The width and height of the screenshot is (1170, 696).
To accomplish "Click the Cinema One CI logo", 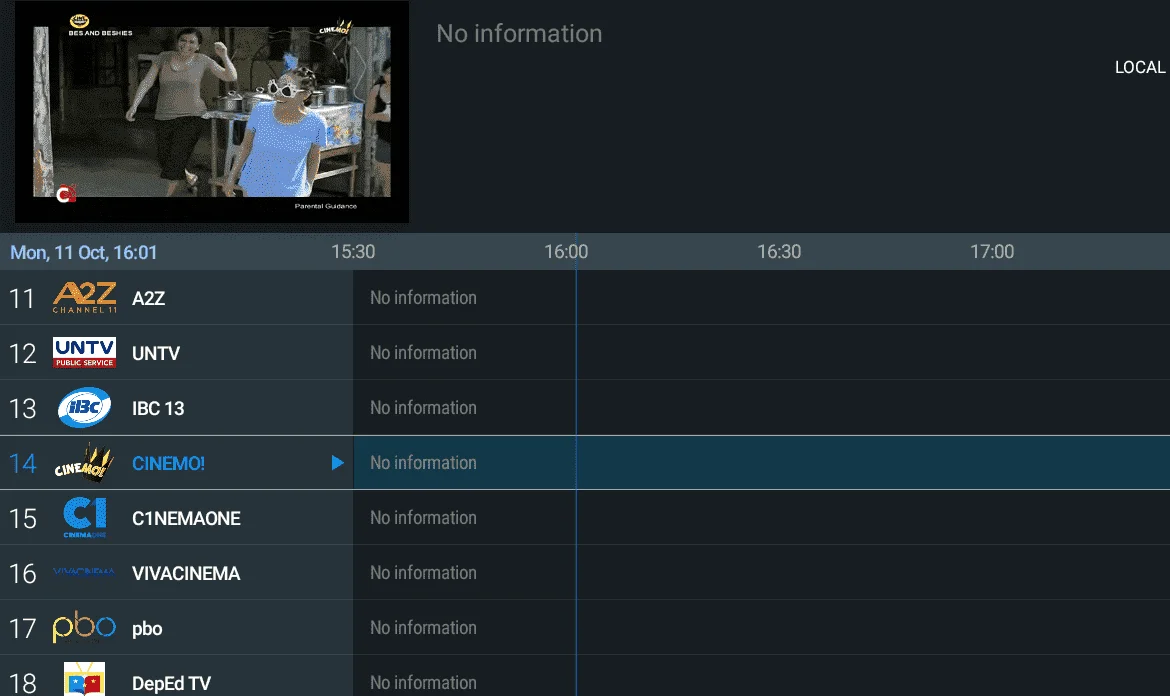I will 84,518.
